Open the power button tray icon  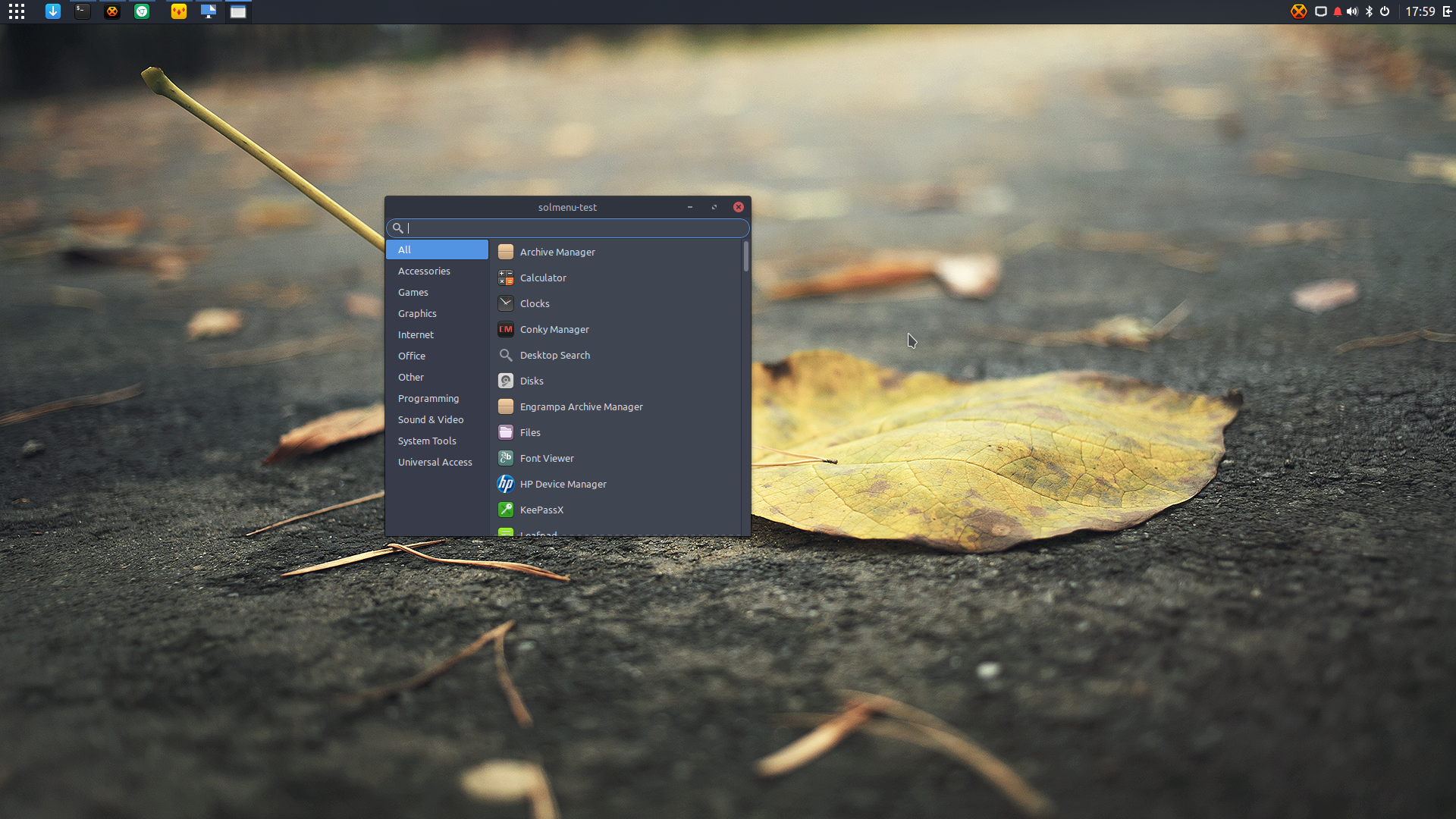pyautogui.click(x=1385, y=11)
